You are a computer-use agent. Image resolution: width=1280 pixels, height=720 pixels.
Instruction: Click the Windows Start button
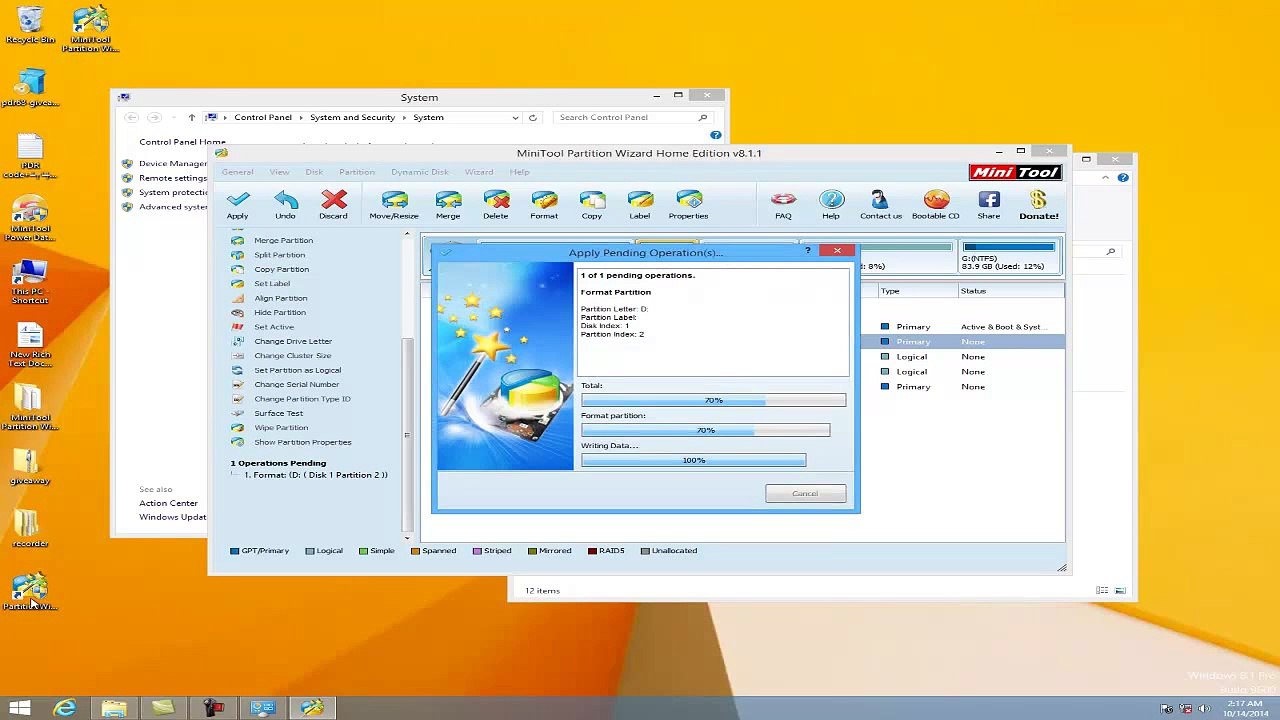[20, 708]
